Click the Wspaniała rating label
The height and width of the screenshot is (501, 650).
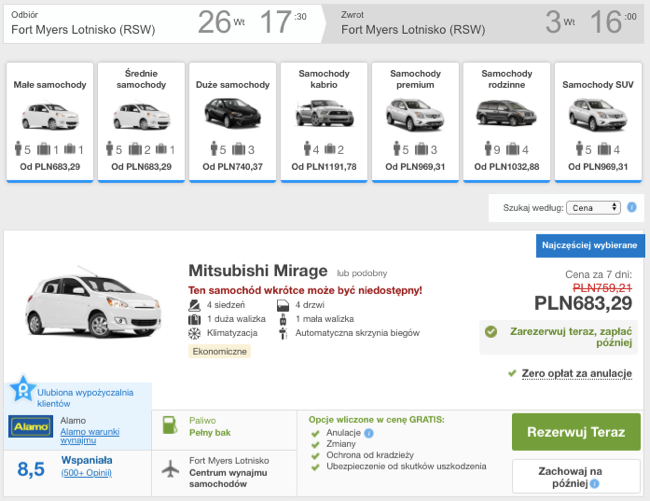[87, 460]
